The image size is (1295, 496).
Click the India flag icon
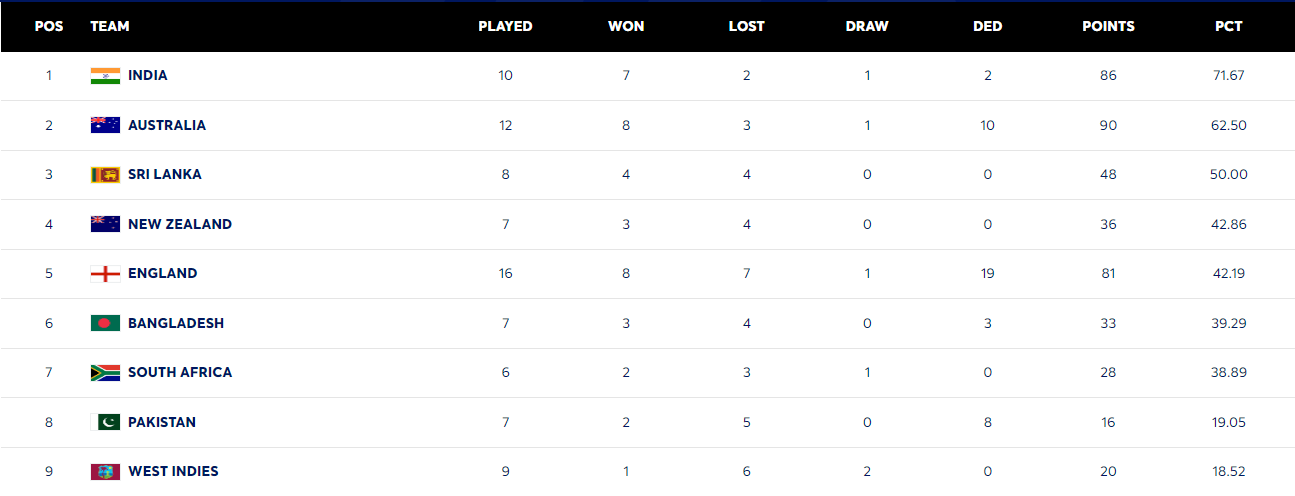105,76
